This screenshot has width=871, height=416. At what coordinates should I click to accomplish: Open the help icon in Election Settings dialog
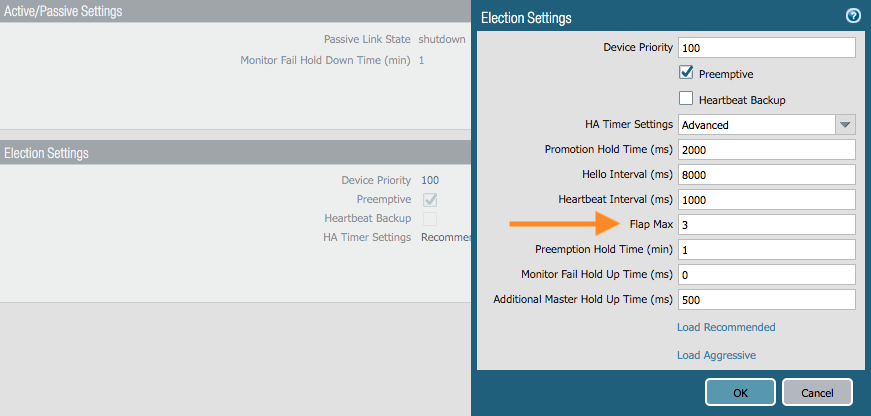point(853,16)
